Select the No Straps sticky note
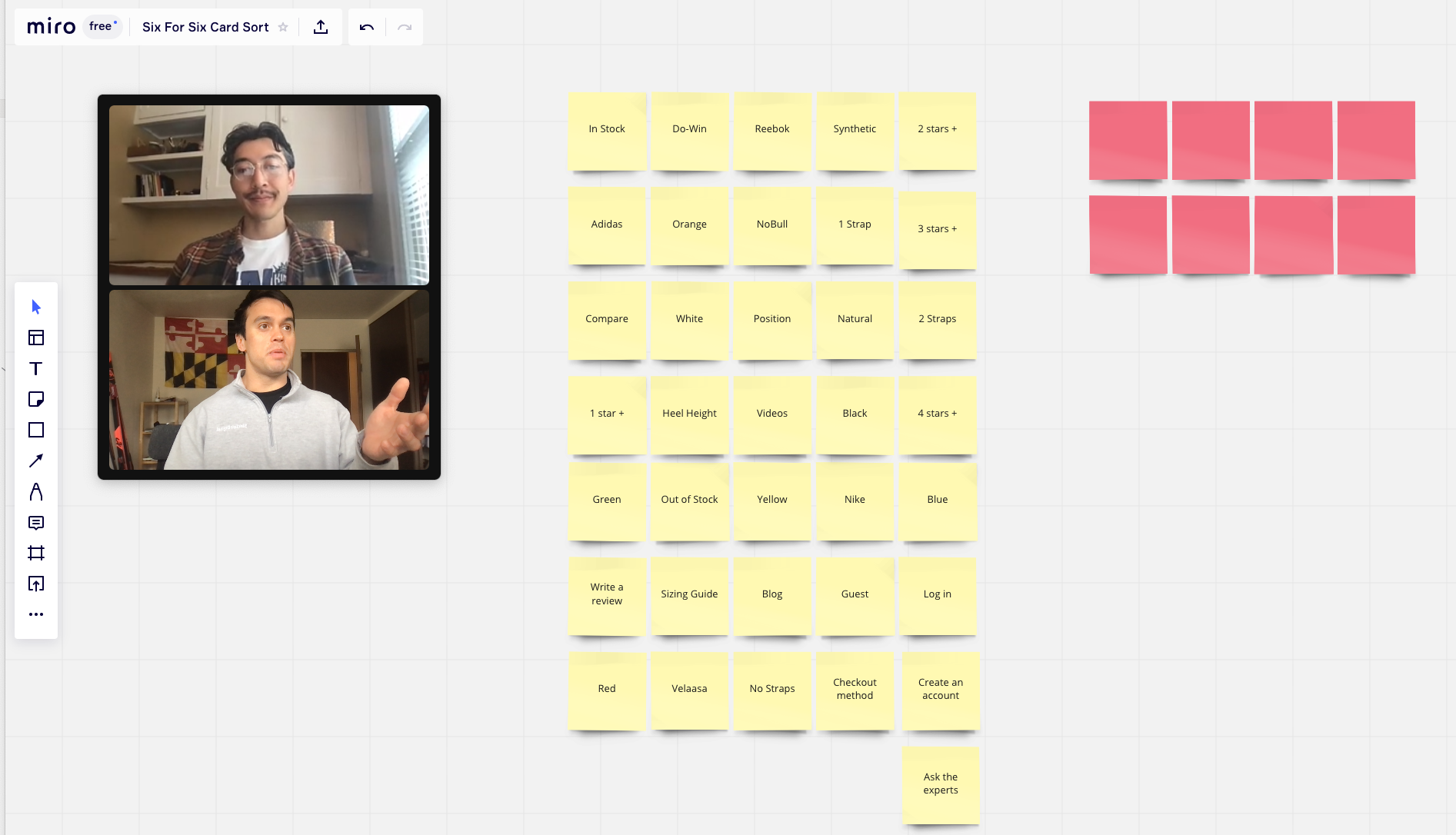 [772, 690]
